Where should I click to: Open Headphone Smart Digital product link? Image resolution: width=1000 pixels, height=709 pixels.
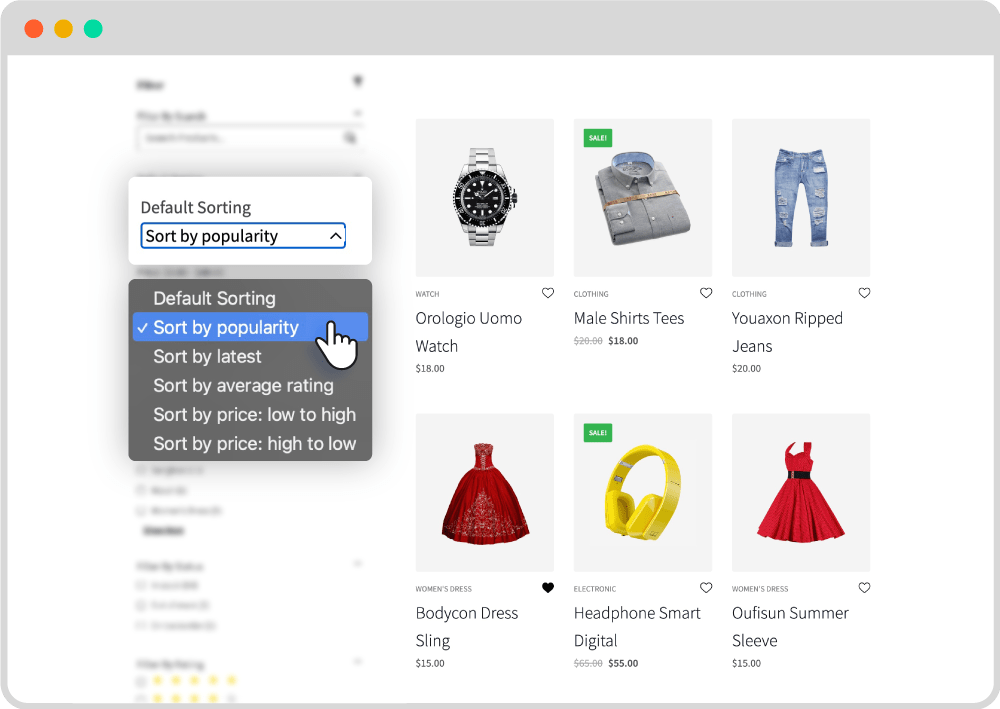pyautogui.click(x=637, y=627)
